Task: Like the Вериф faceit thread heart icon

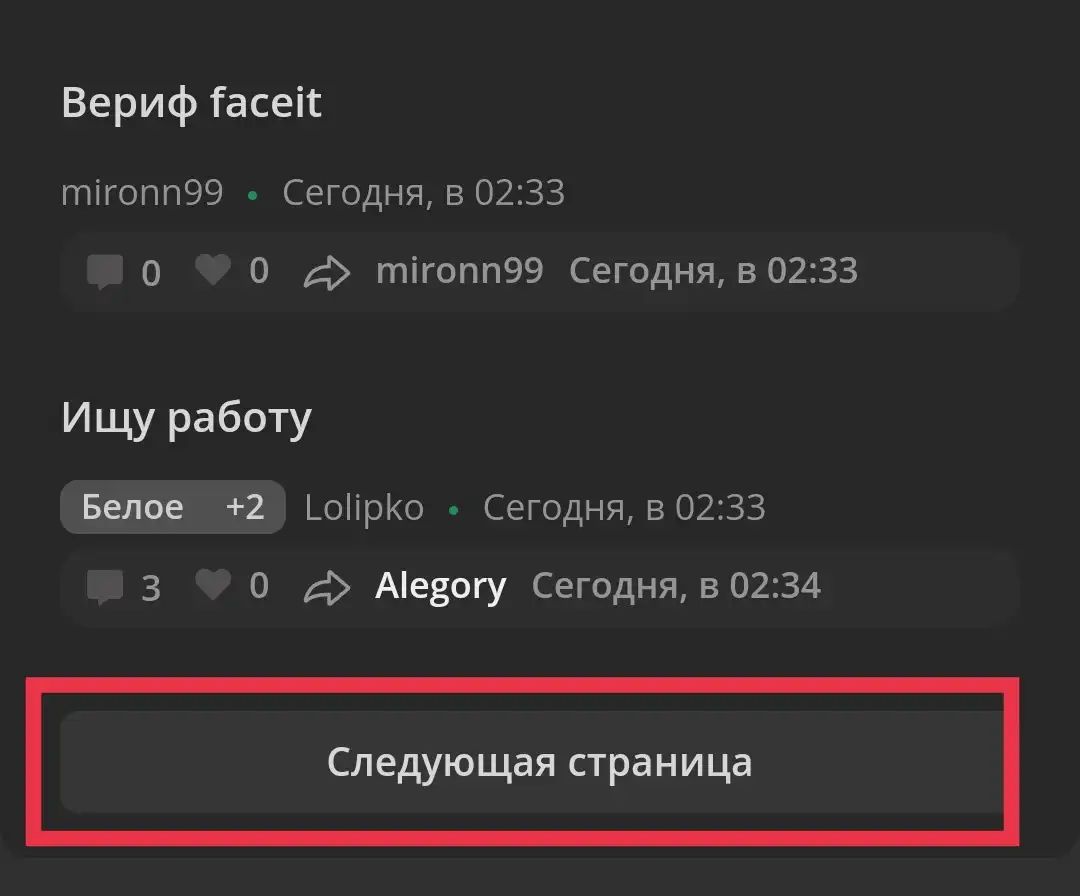Action: pos(213,269)
